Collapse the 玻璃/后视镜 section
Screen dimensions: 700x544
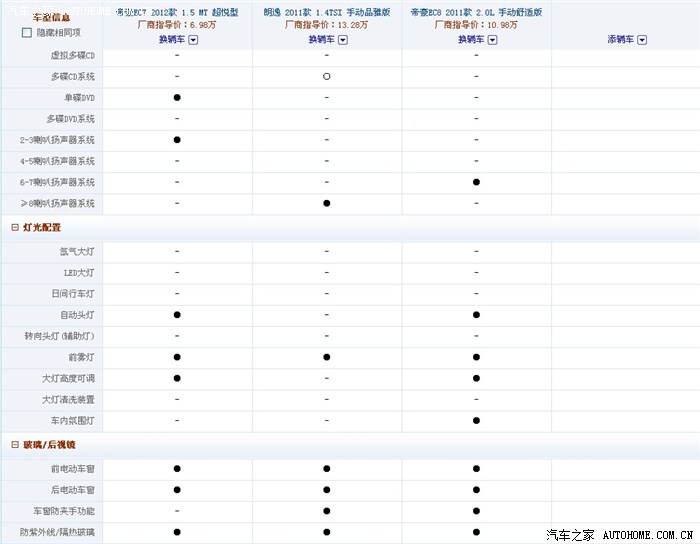(15, 444)
